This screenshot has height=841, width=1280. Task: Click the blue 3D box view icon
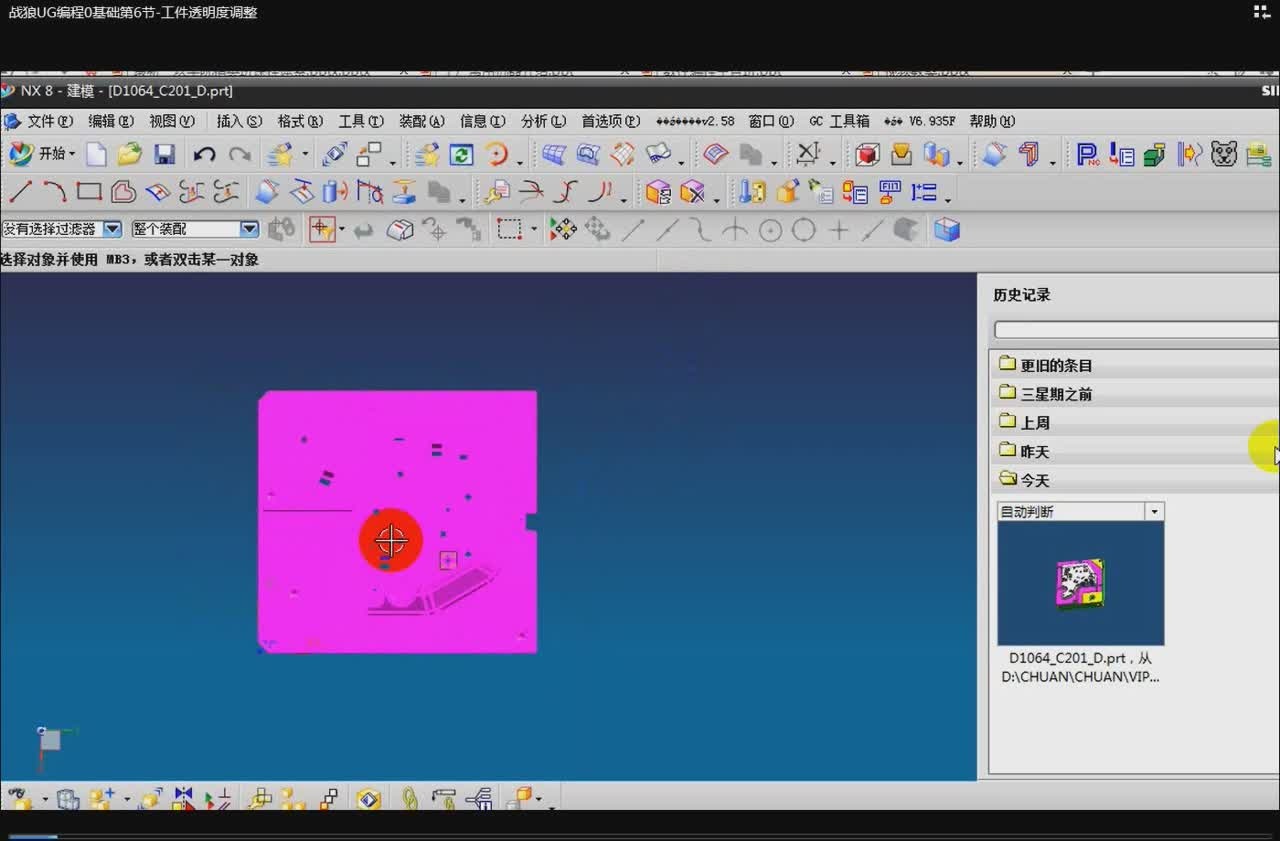946,230
